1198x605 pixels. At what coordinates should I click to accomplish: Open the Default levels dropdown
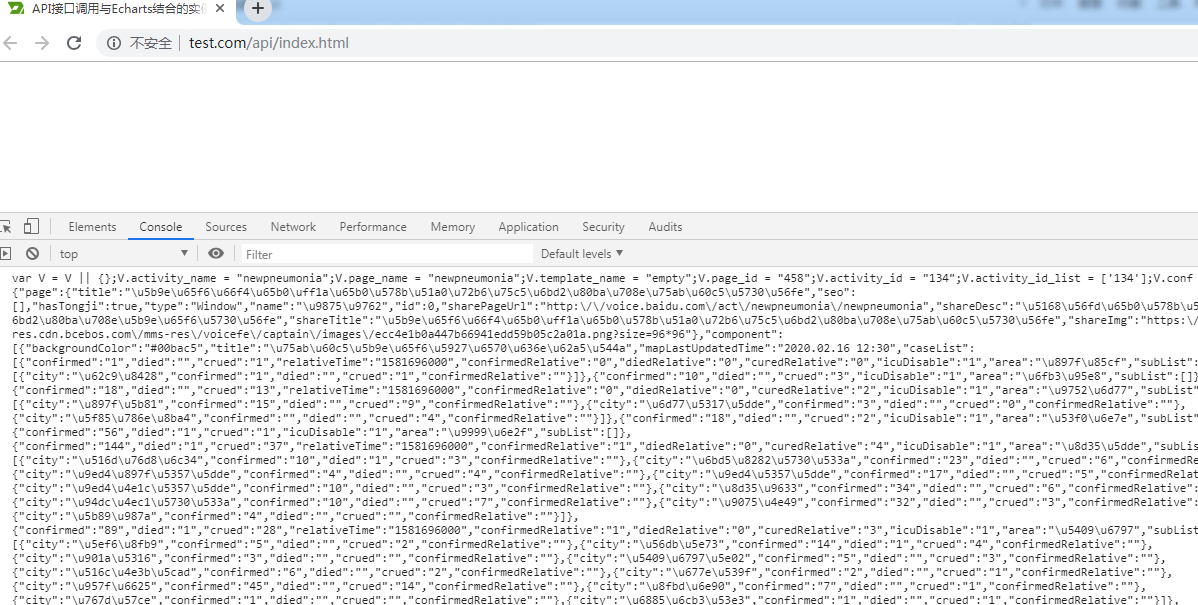[x=582, y=254]
